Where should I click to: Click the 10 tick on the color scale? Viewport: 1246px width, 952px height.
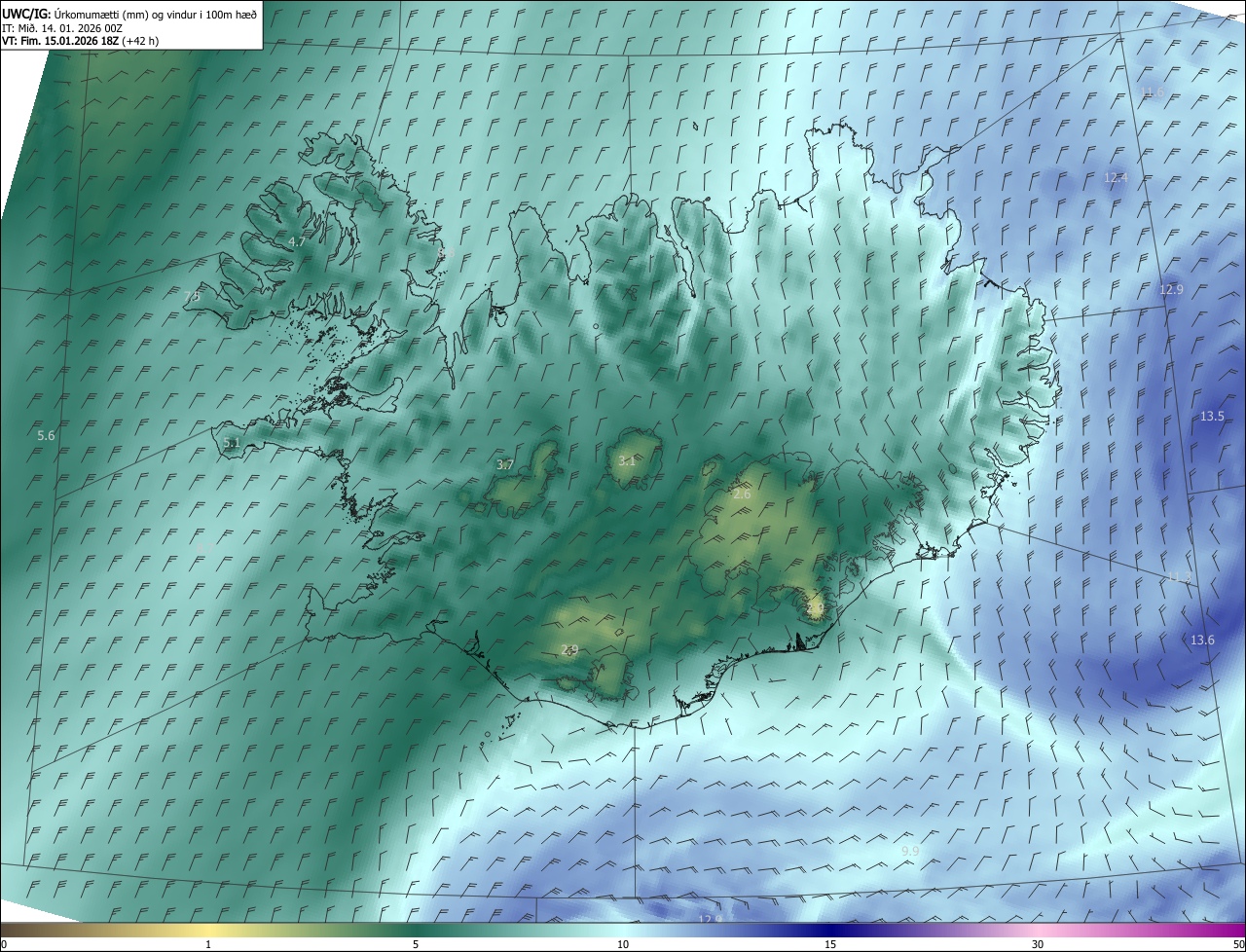[x=623, y=944]
